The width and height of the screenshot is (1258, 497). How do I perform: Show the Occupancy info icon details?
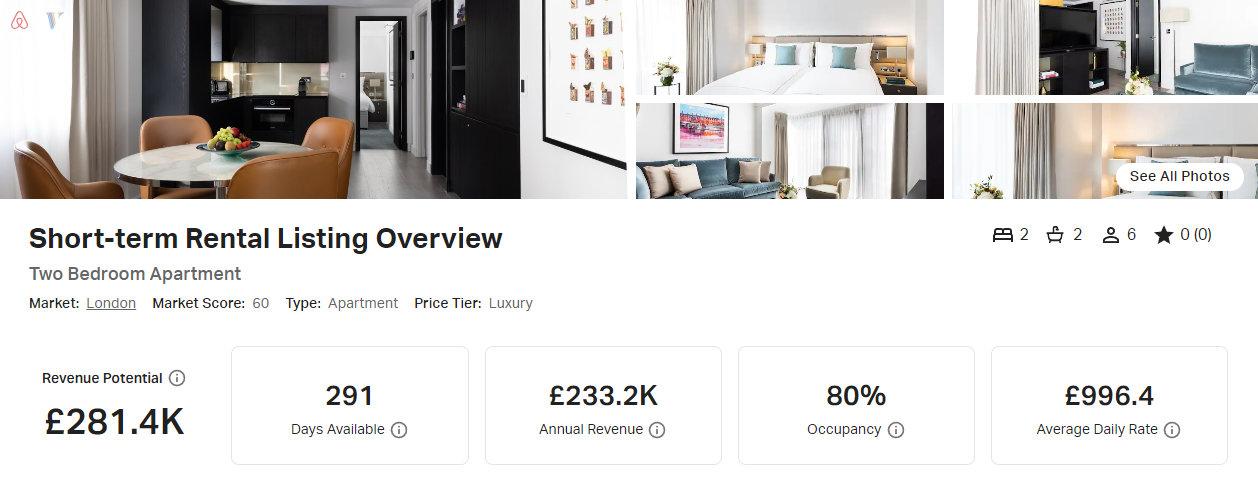coord(896,430)
